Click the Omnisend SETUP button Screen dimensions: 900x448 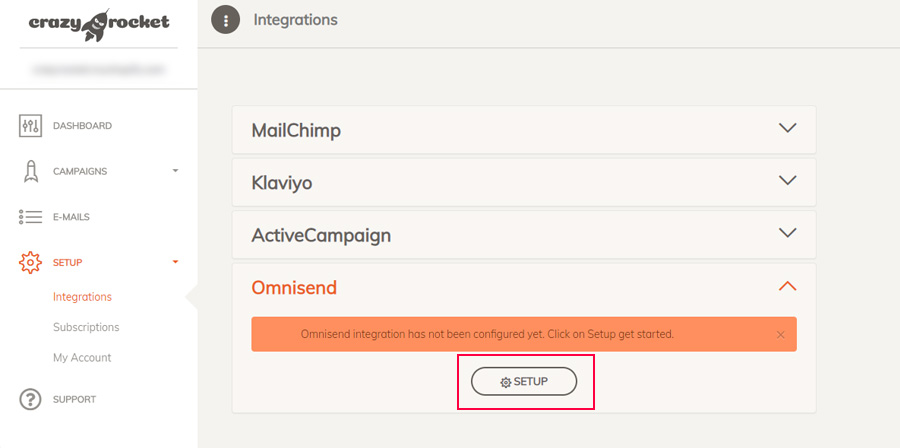524,381
